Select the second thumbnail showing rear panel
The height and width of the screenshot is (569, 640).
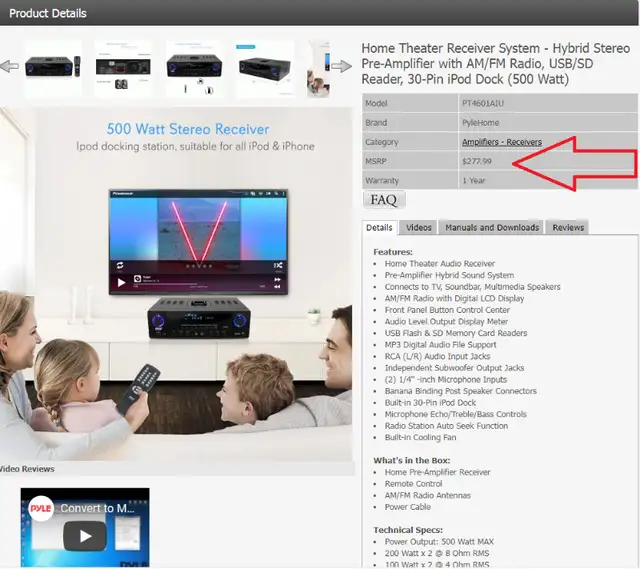click(123, 67)
